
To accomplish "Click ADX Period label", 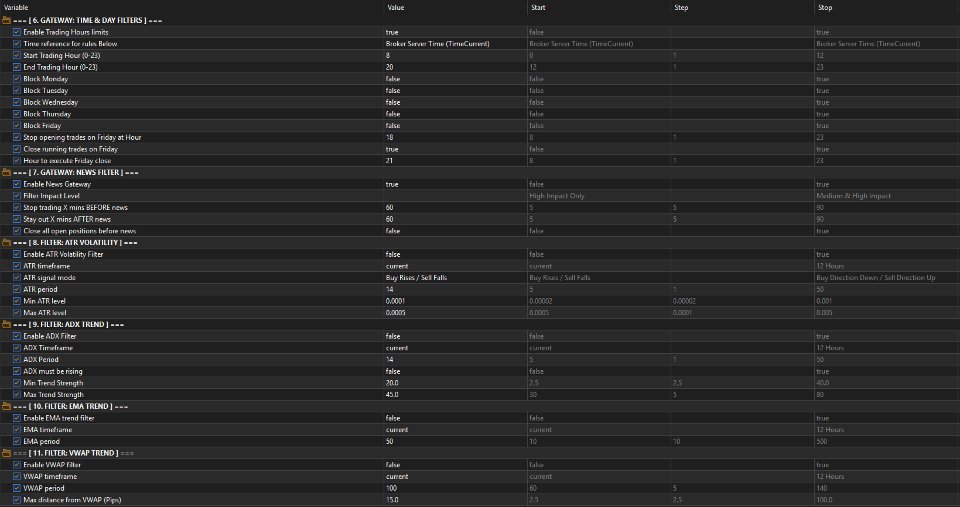I will (41, 359).
